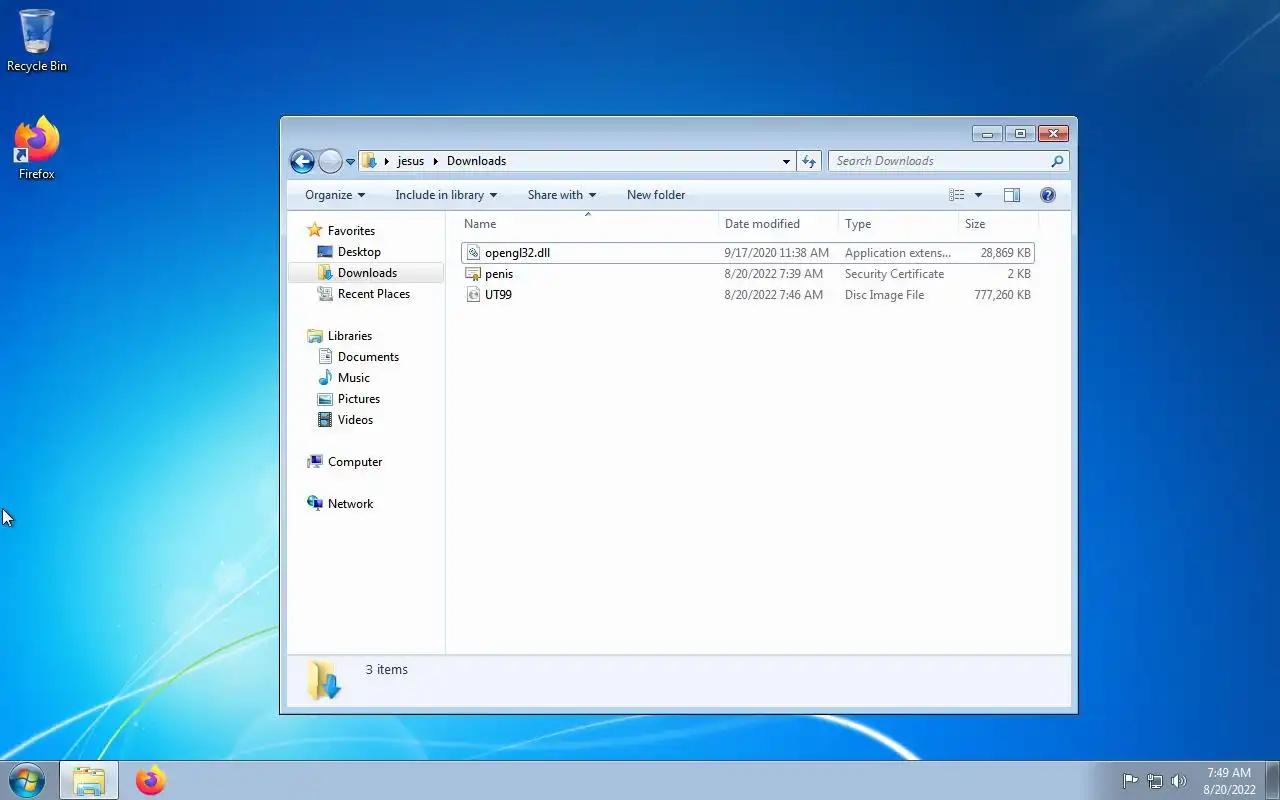Click the Disc Image File type cell
The width and height of the screenshot is (1280, 800).
[x=884, y=295]
